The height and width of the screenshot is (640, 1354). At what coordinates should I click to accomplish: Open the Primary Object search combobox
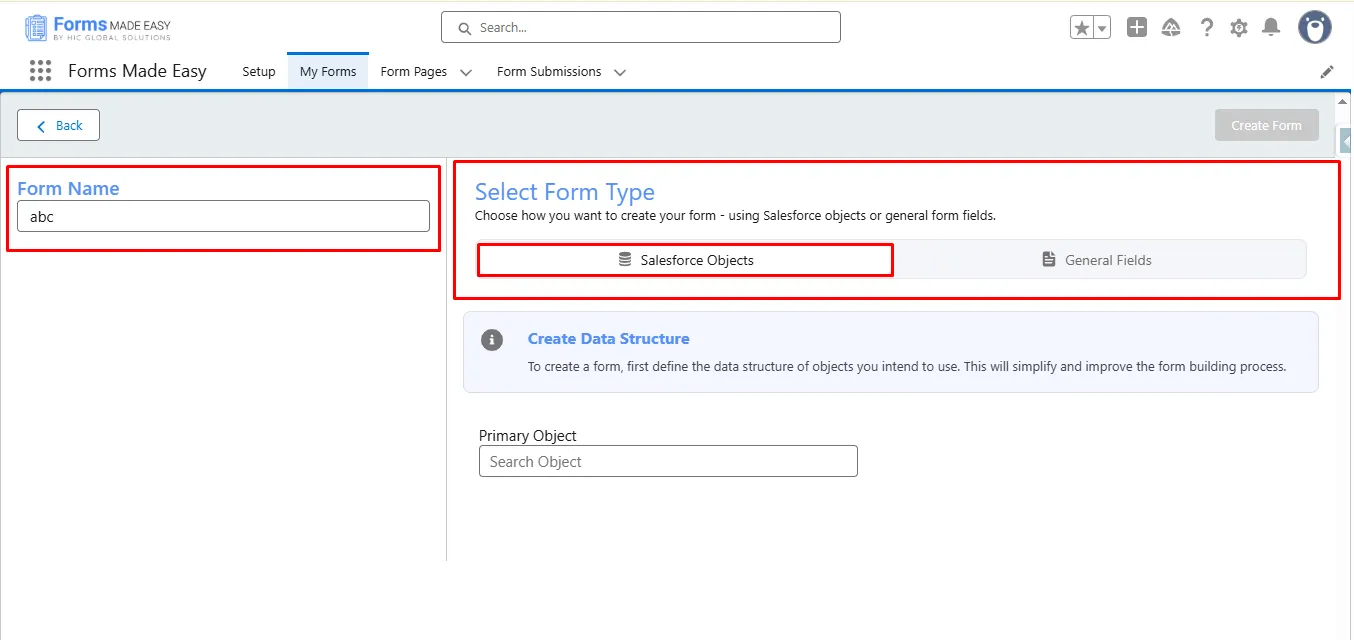[x=668, y=461]
